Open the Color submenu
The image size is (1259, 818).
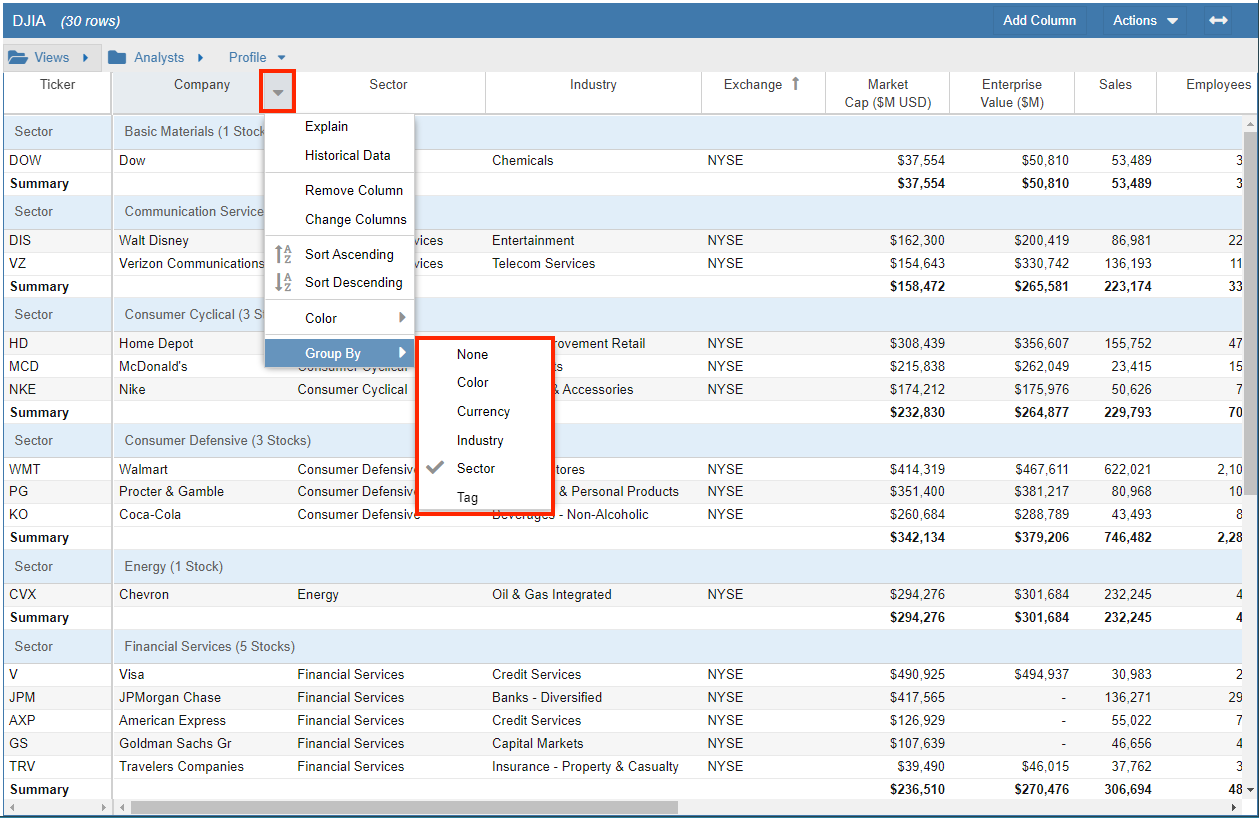click(x=339, y=318)
